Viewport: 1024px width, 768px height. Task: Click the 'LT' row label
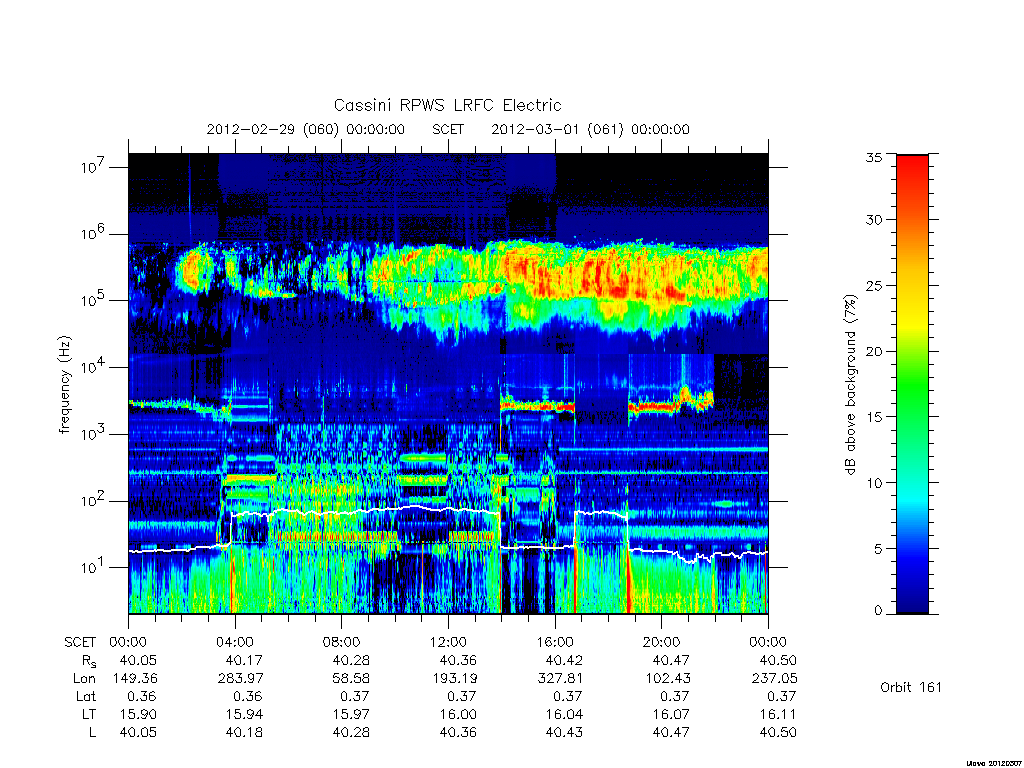[x=89, y=714]
